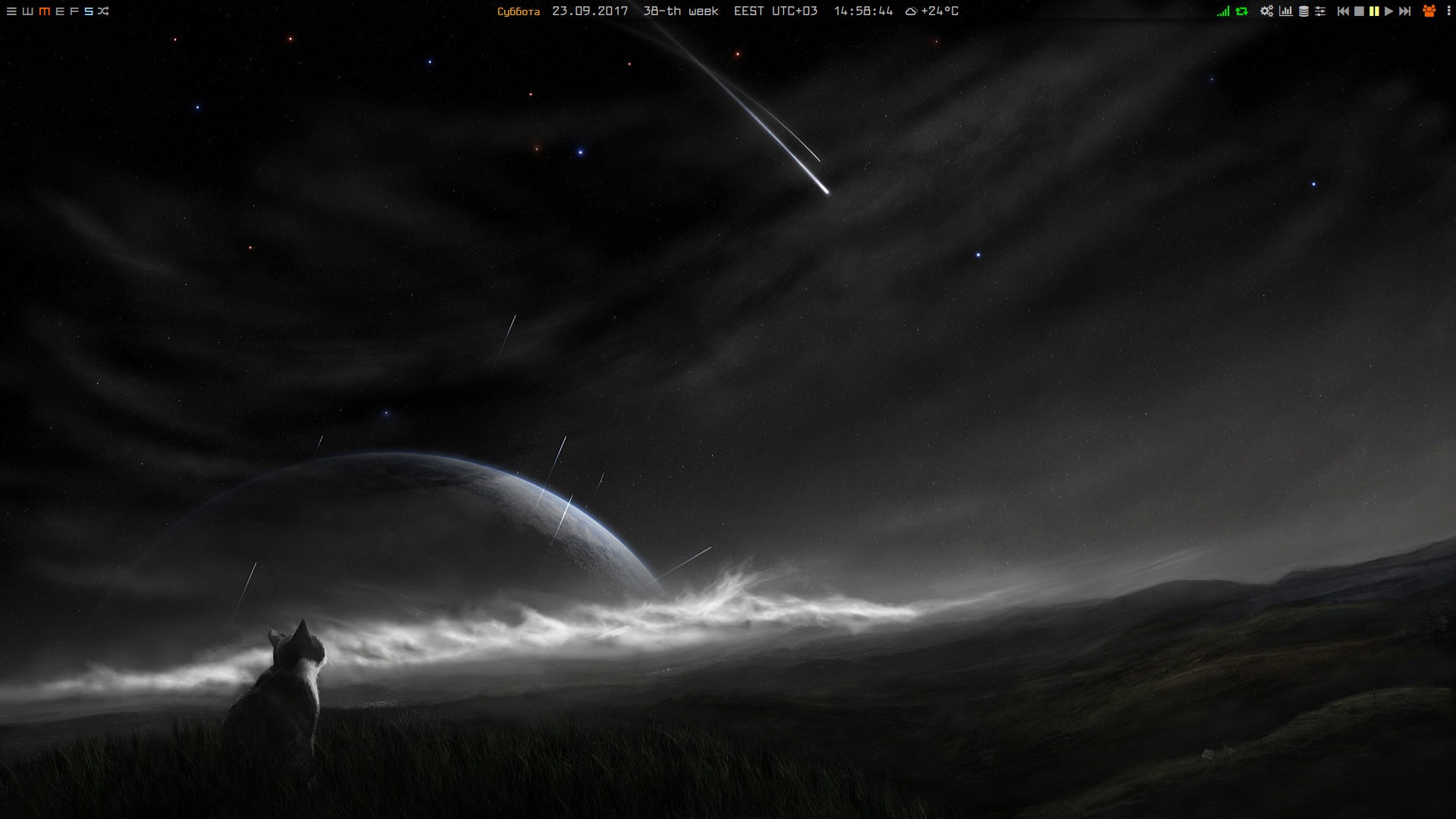Switch to the W workspace
1456x819 pixels.
coord(28,11)
